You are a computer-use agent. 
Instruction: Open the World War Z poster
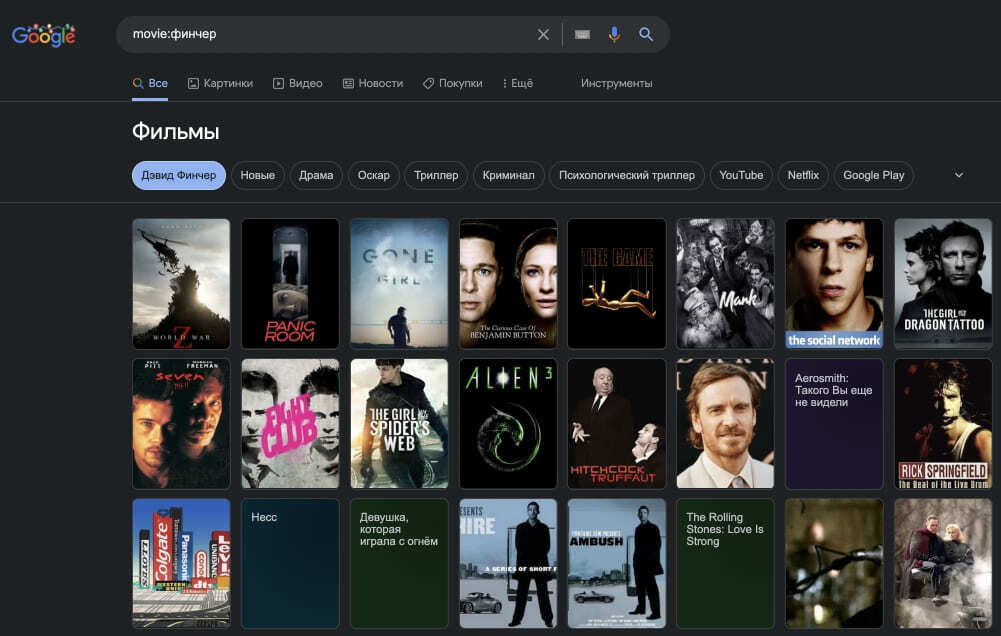(181, 284)
